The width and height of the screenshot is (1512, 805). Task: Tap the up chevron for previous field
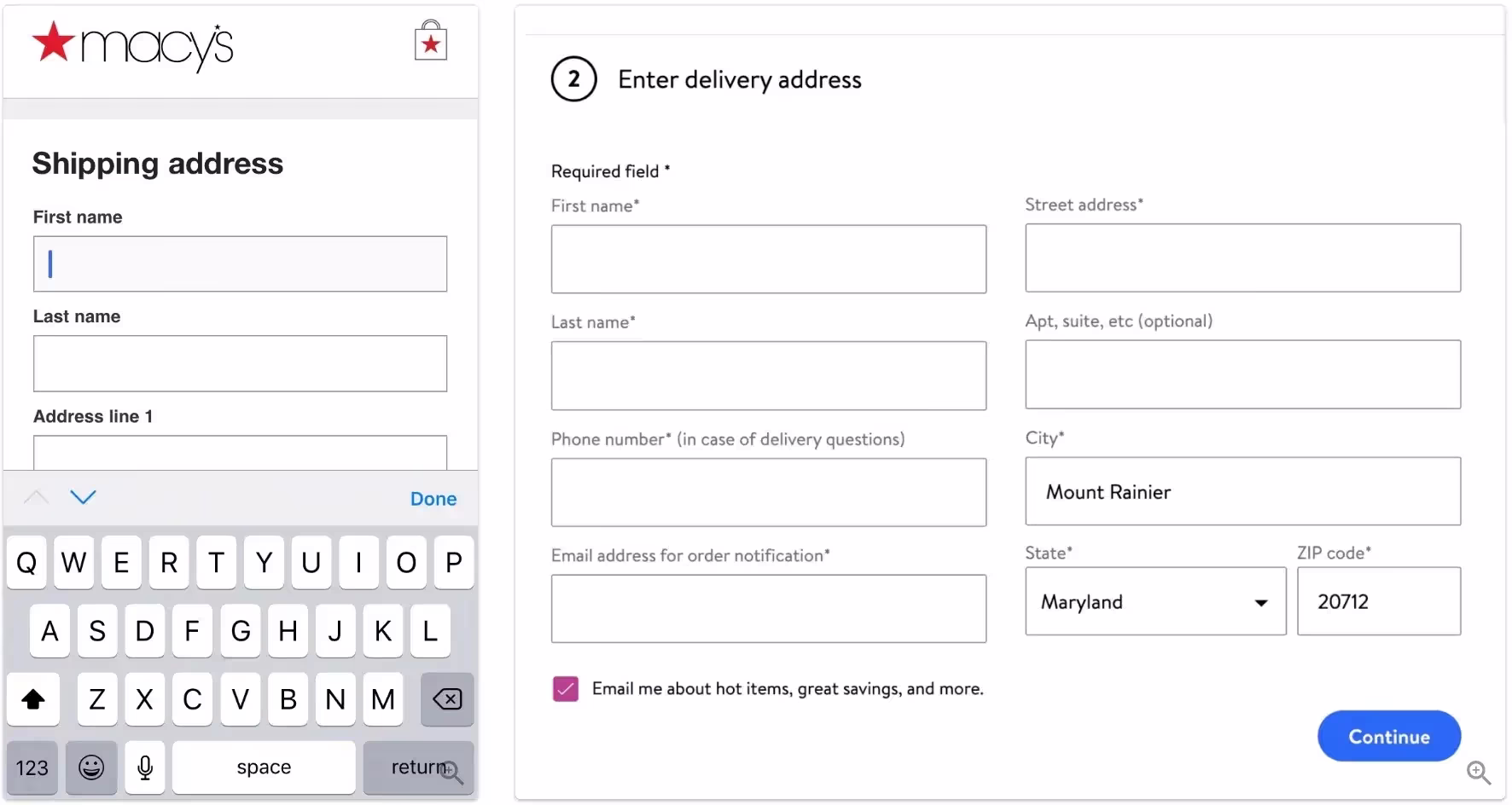[x=37, y=497]
